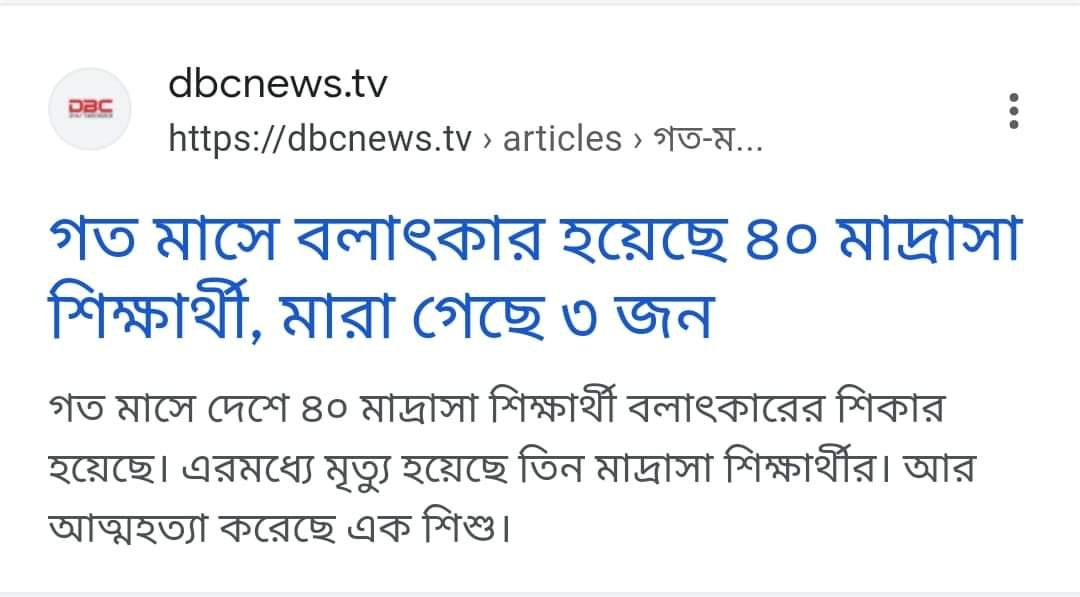The height and width of the screenshot is (597, 1080).
Task: Click the word 'শিকার' in the snippet
Action: (x=888, y=408)
